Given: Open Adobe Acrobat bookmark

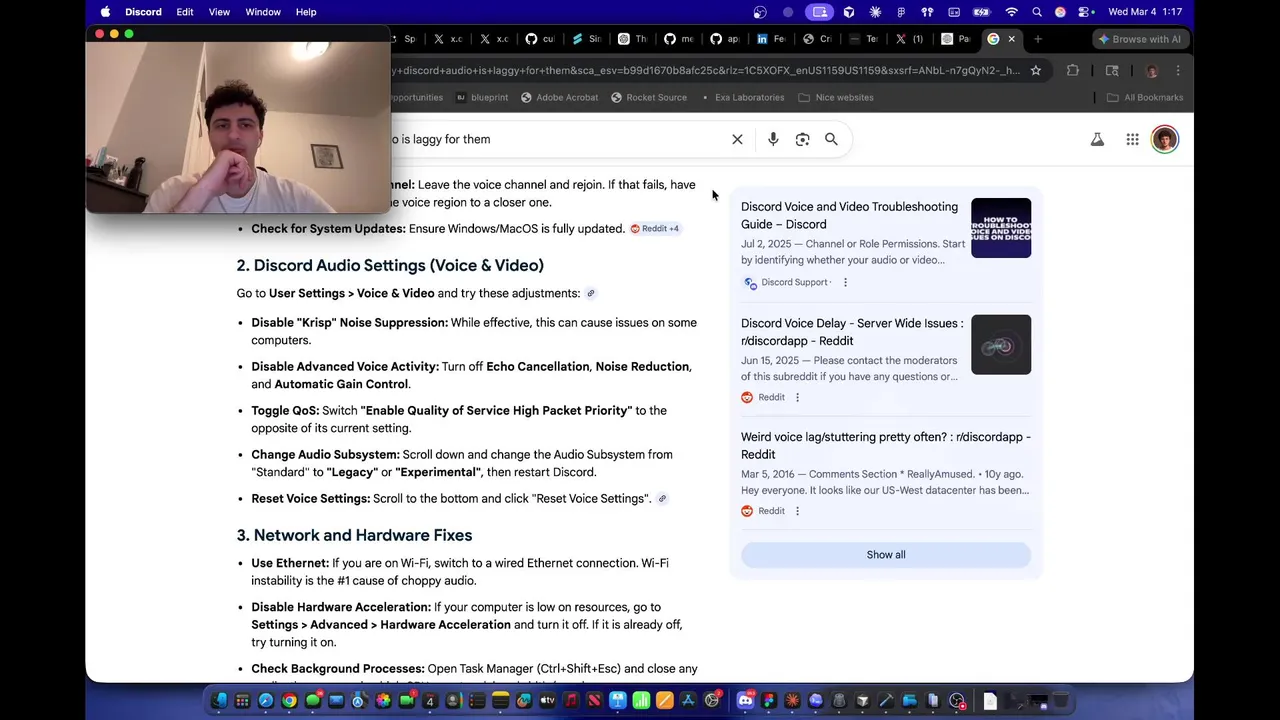Looking at the screenshot, I should 559,98.
